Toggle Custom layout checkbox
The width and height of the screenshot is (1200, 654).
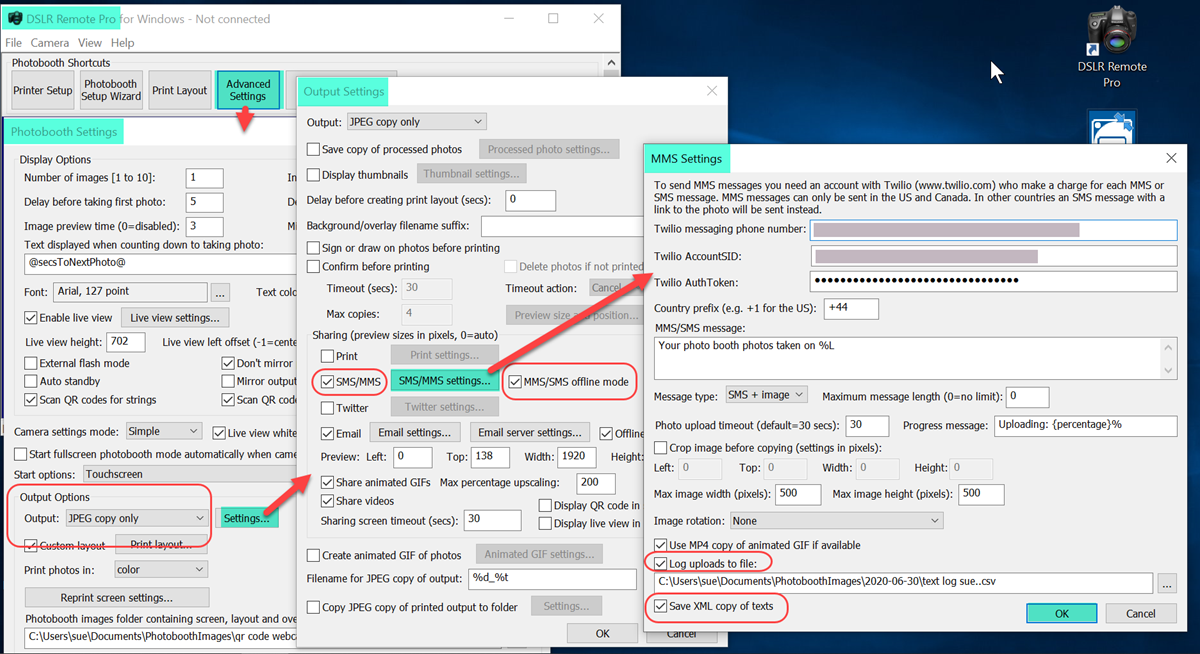[31, 545]
